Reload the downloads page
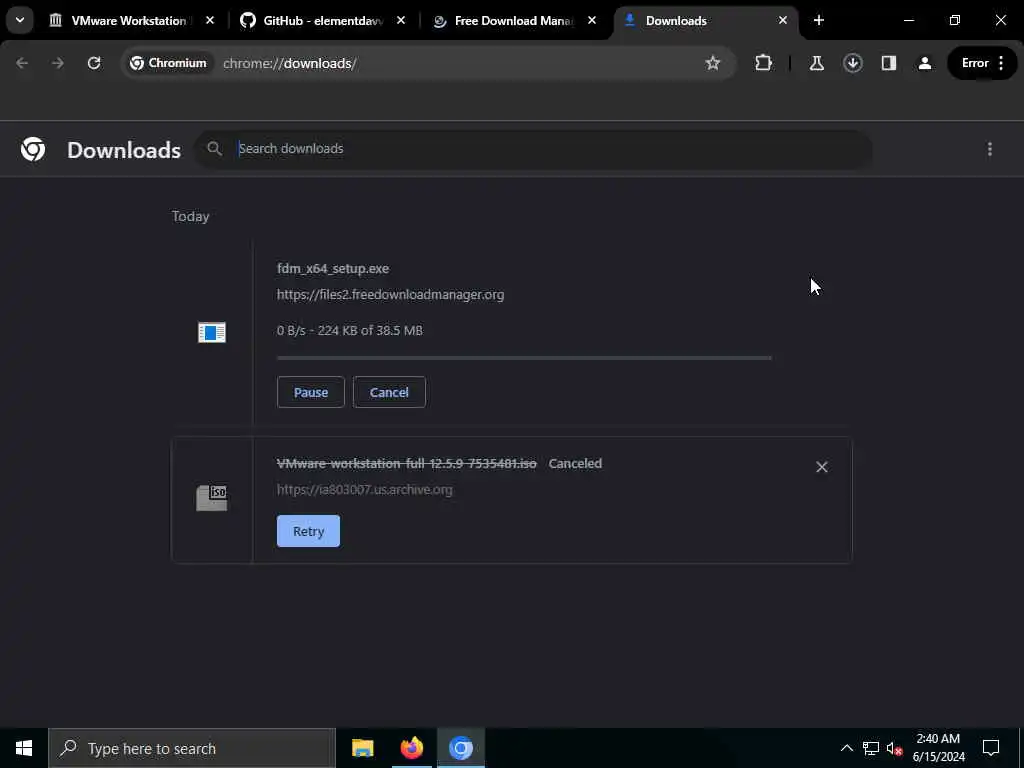The height and width of the screenshot is (768, 1024). coord(94,63)
